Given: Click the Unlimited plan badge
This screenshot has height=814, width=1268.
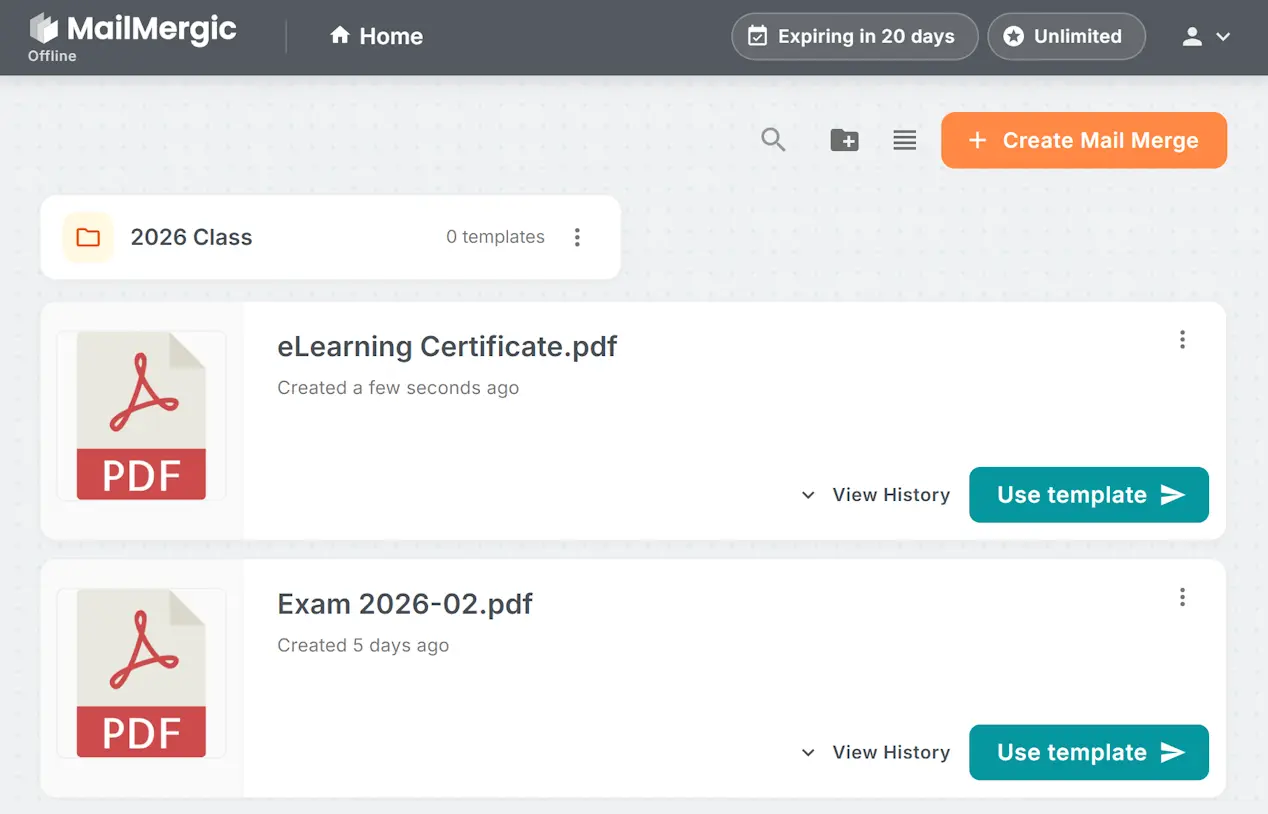Looking at the screenshot, I should point(1065,37).
